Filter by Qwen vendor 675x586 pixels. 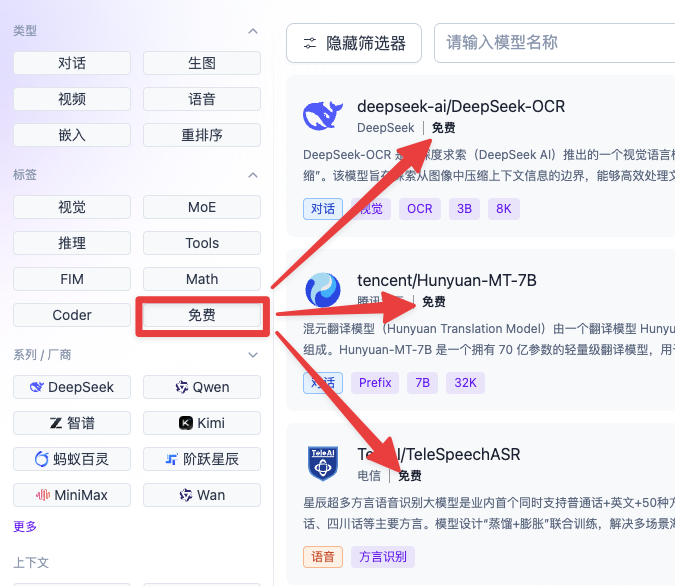point(202,387)
